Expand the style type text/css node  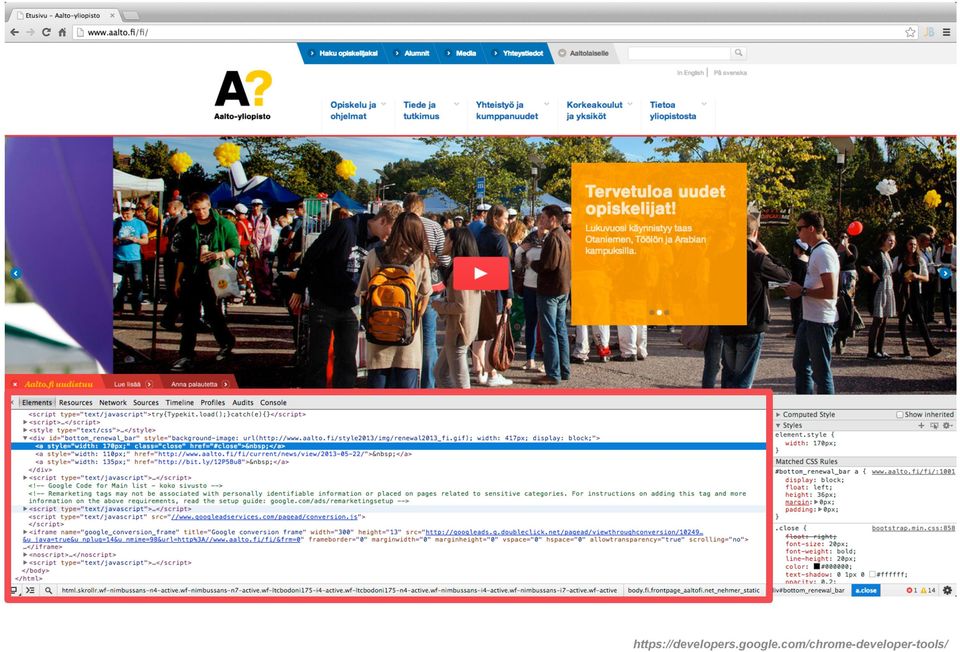(x=25, y=430)
